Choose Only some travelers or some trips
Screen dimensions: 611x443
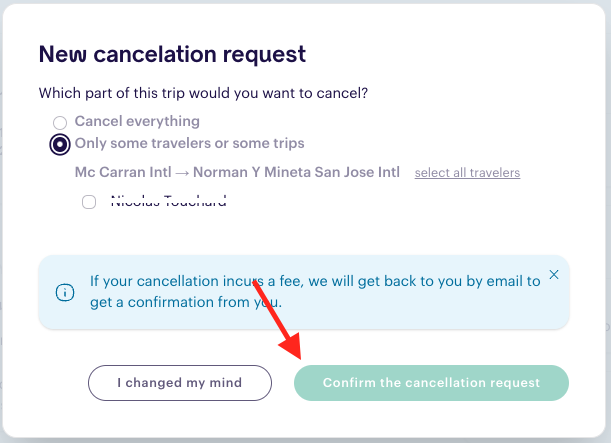tap(60, 145)
